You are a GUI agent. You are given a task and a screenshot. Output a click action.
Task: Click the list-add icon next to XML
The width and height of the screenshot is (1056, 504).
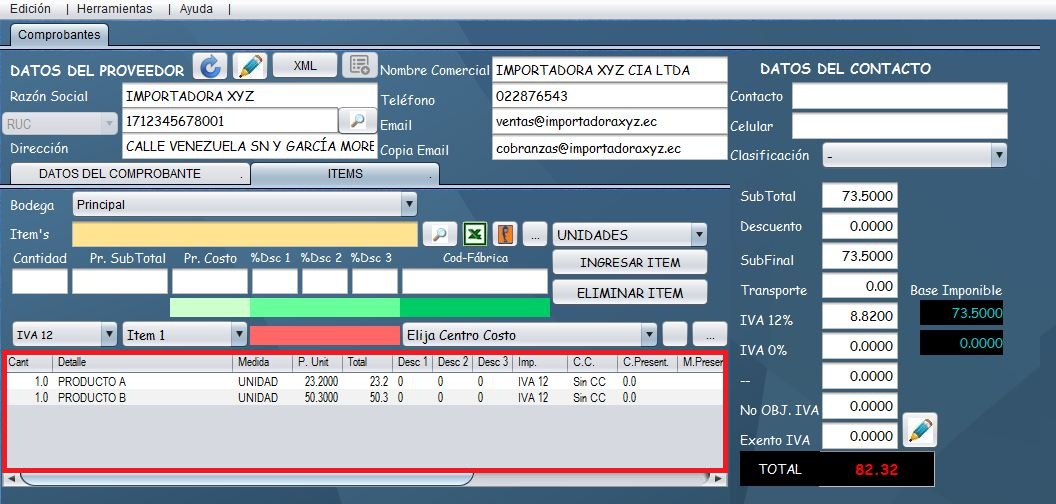point(358,66)
